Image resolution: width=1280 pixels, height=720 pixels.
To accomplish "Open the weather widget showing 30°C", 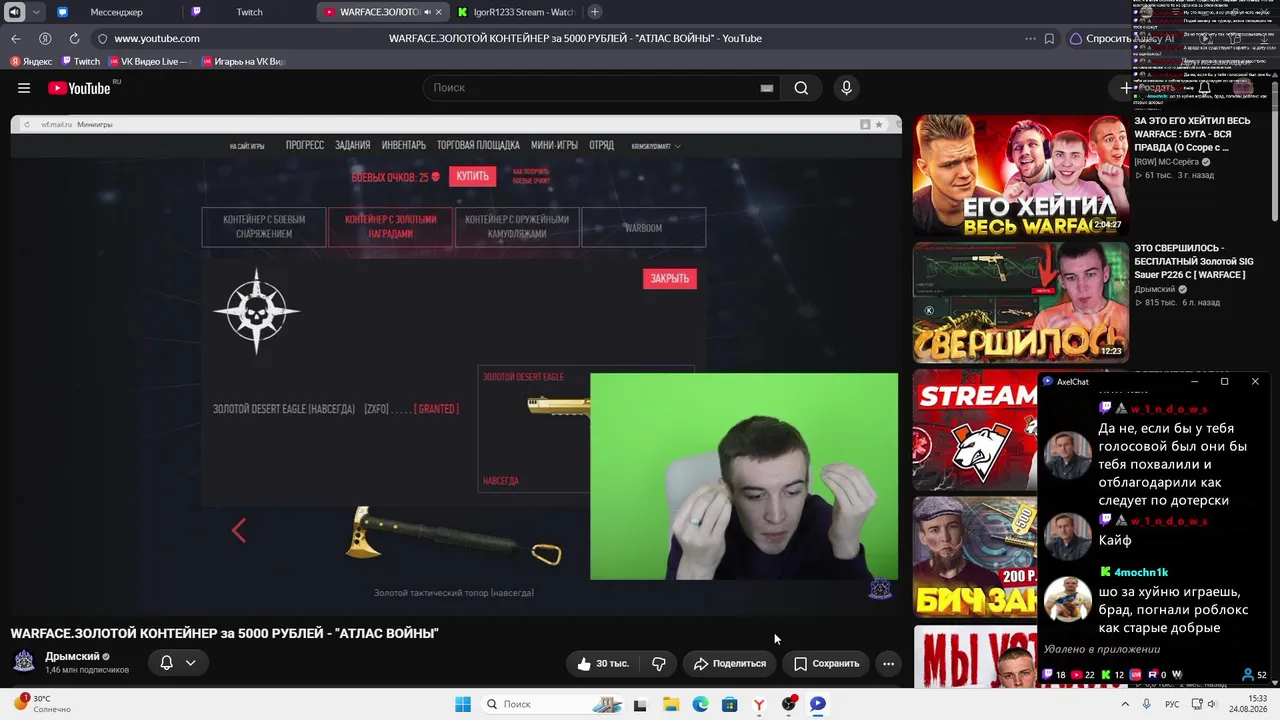I will pyautogui.click(x=42, y=704).
